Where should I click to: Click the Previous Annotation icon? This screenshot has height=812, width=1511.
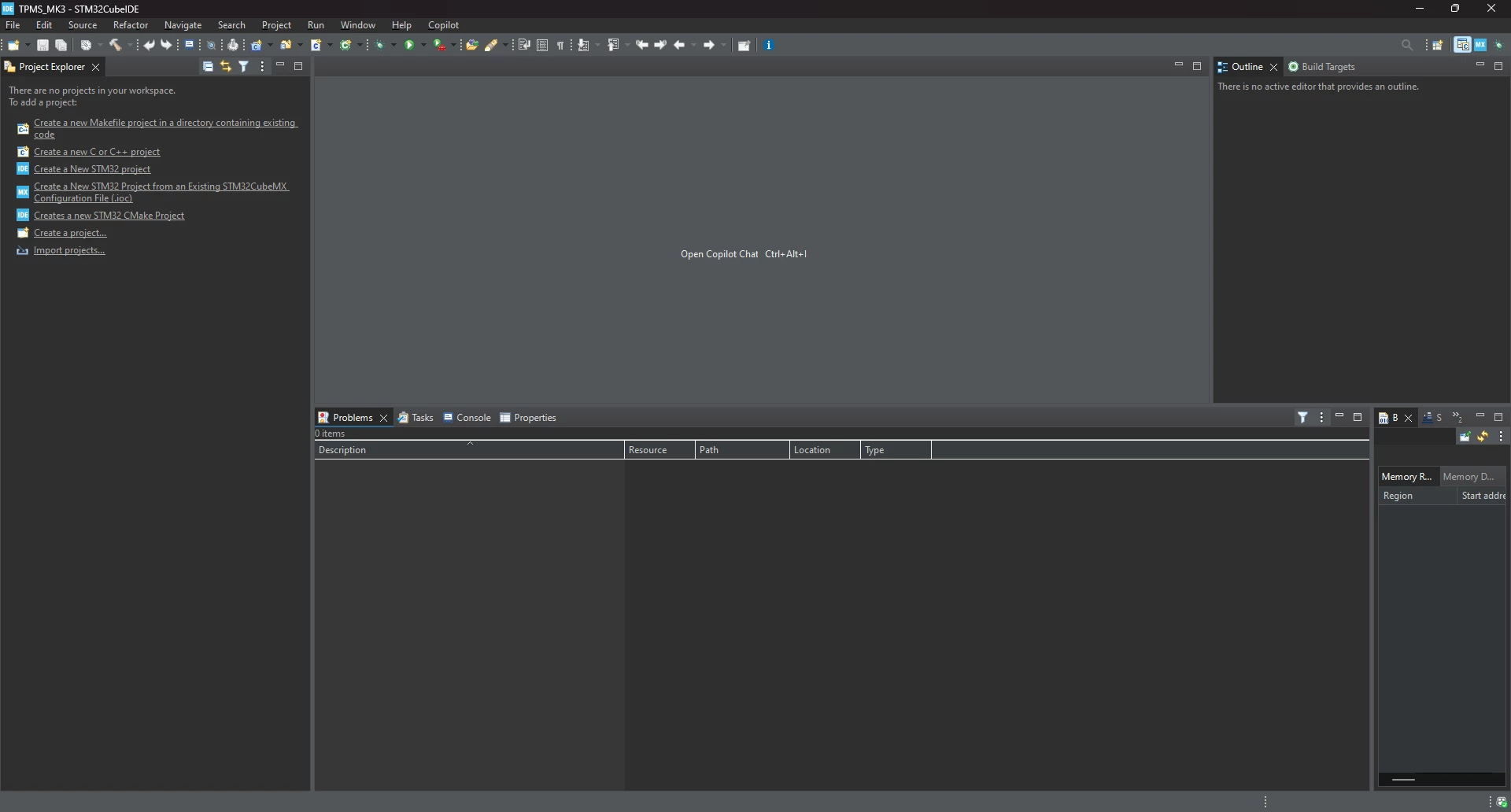(613, 45)
